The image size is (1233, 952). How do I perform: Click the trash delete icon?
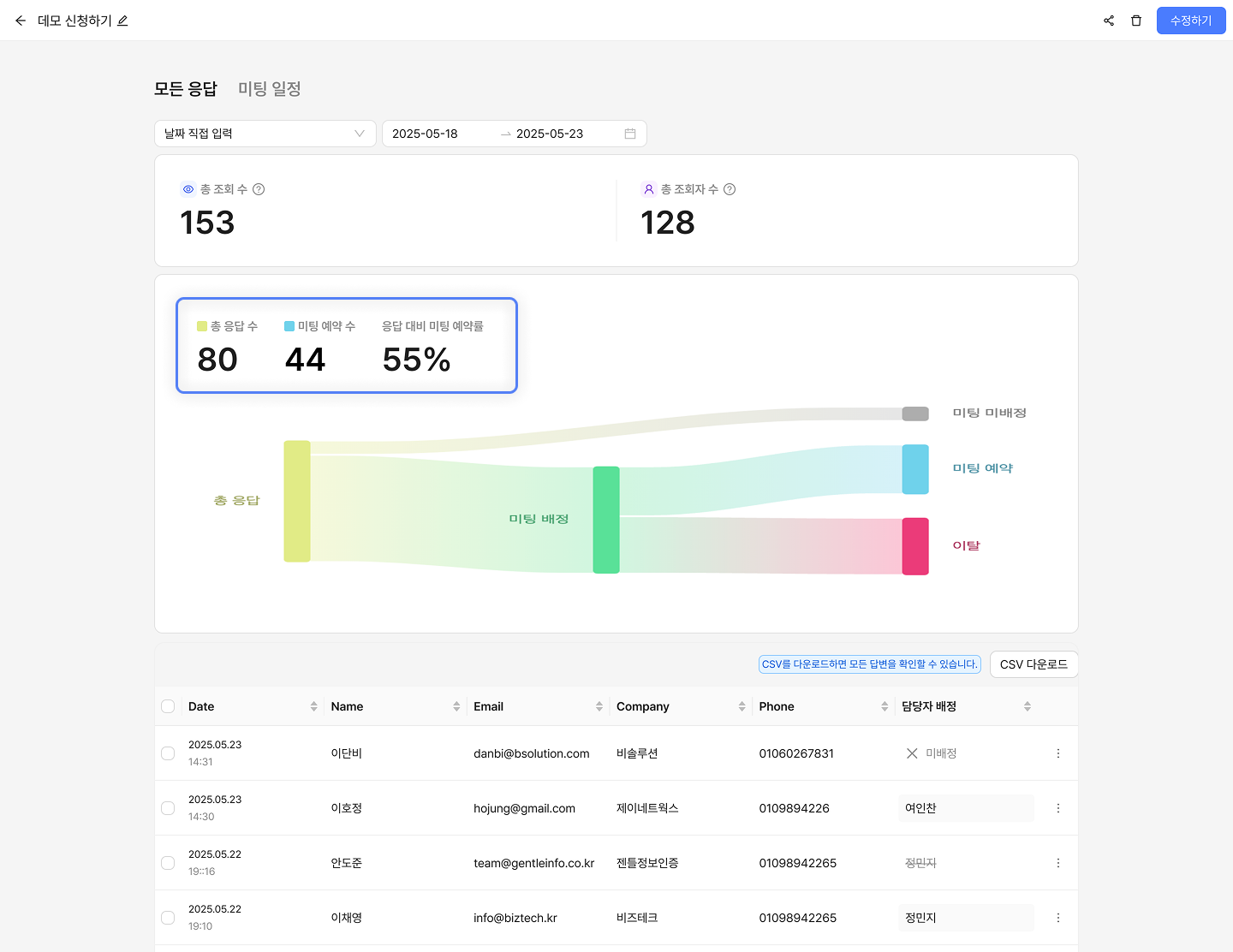pyautogui.click(x=1136, y=21)
